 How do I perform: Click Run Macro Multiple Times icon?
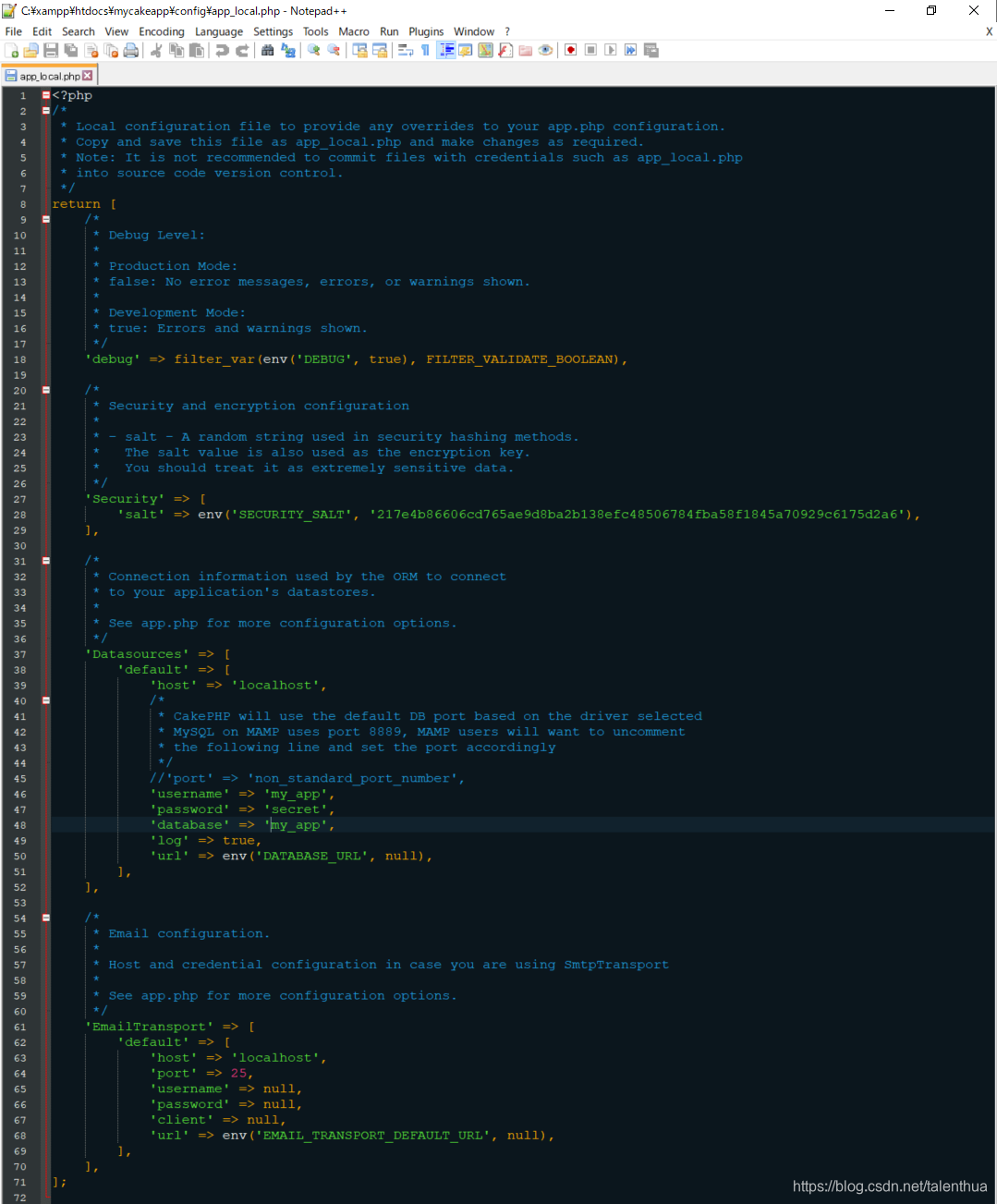[x=630, y=50]
